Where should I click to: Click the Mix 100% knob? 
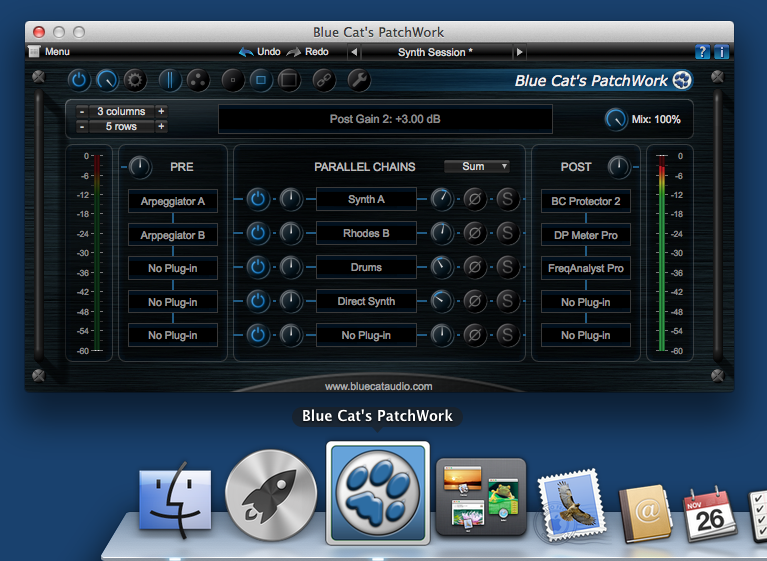(x=616, y=119)
